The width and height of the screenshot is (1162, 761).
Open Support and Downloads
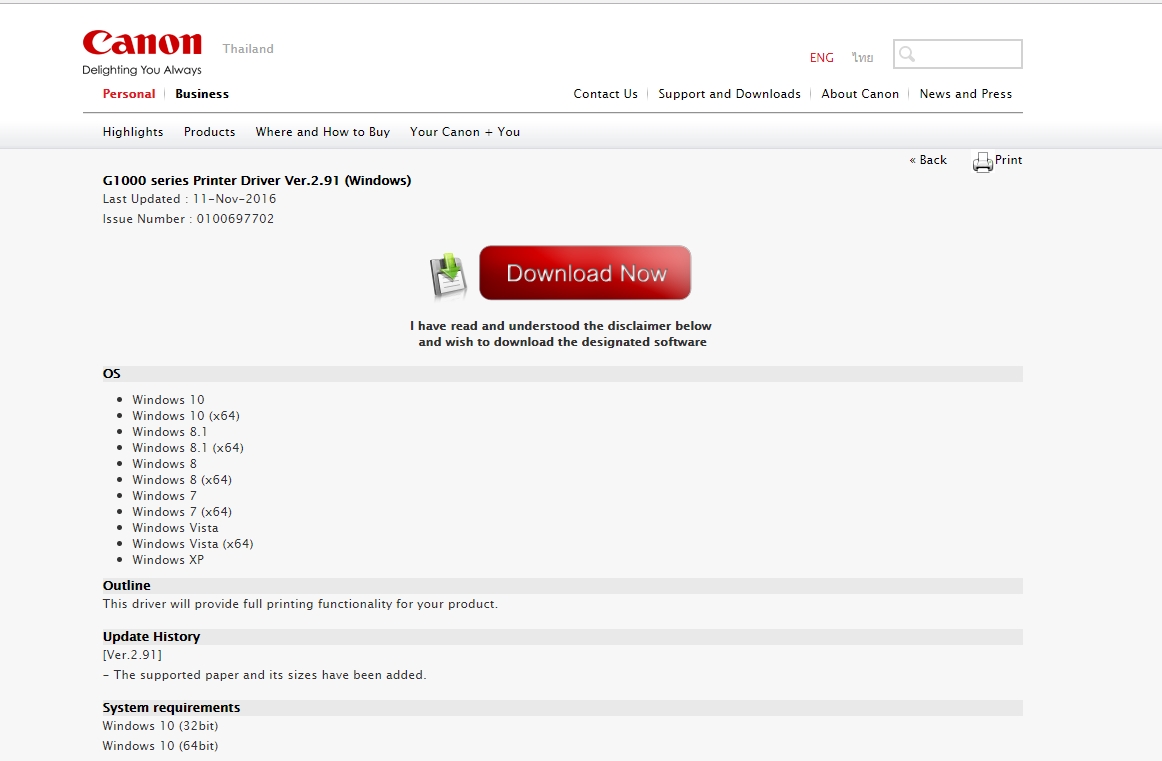pyautogui.click(x=729, y=94)
